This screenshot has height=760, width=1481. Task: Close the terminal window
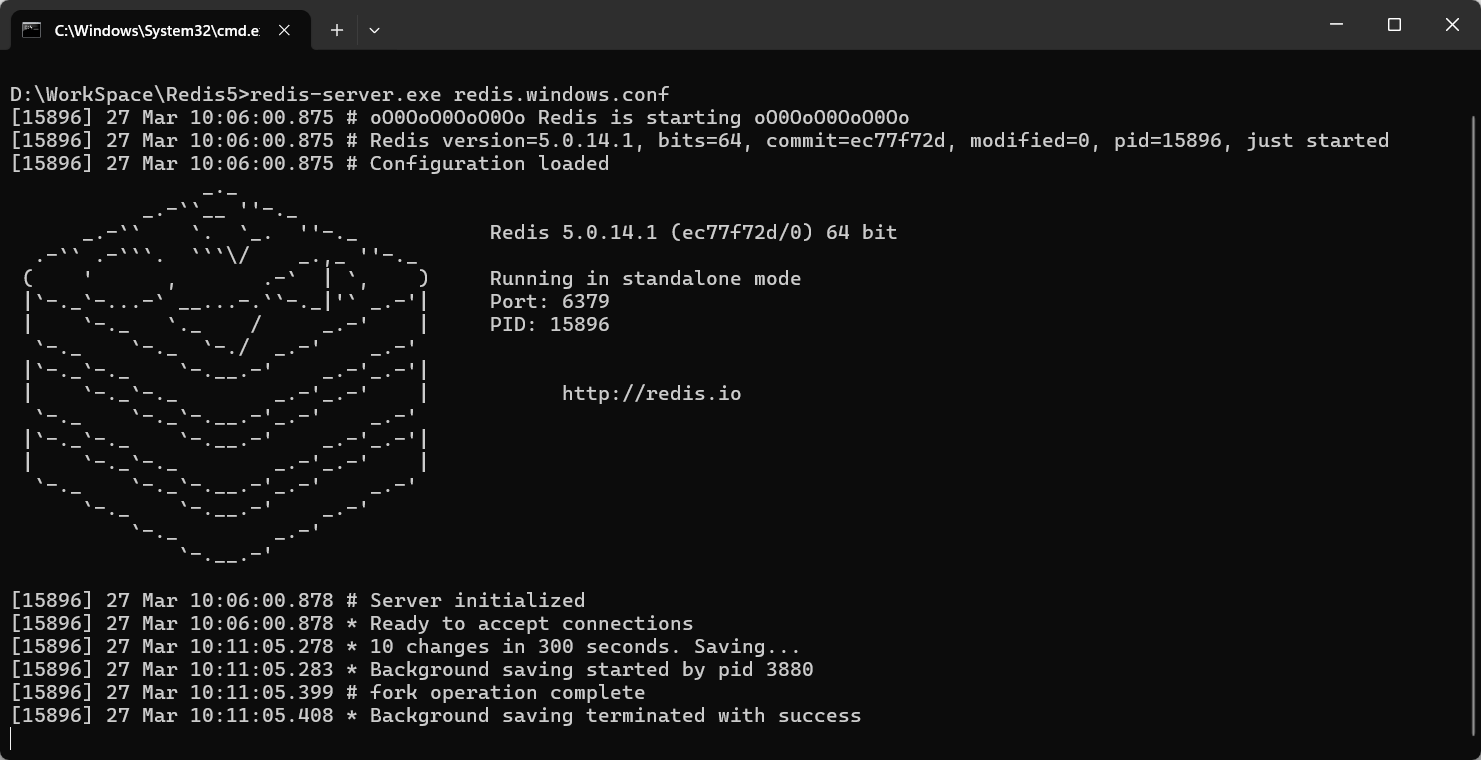pyautogui.click(x=1452, y=25)
